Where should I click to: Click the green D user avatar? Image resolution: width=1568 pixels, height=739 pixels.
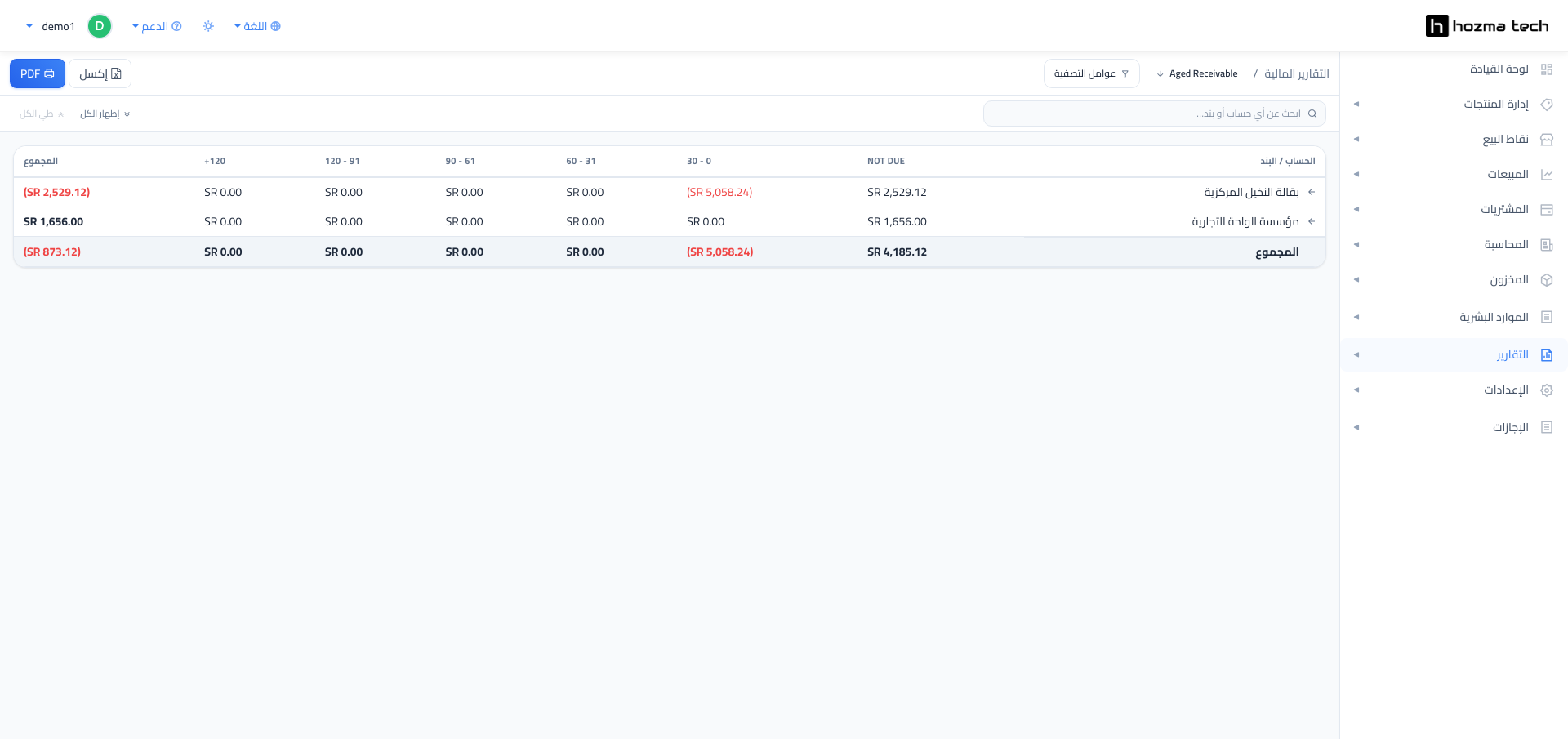(100, 26)
